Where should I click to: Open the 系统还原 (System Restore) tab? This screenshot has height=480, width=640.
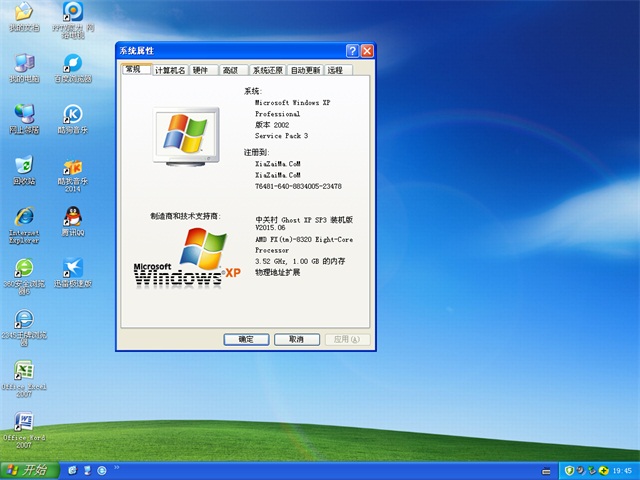(x=267, y=70)
